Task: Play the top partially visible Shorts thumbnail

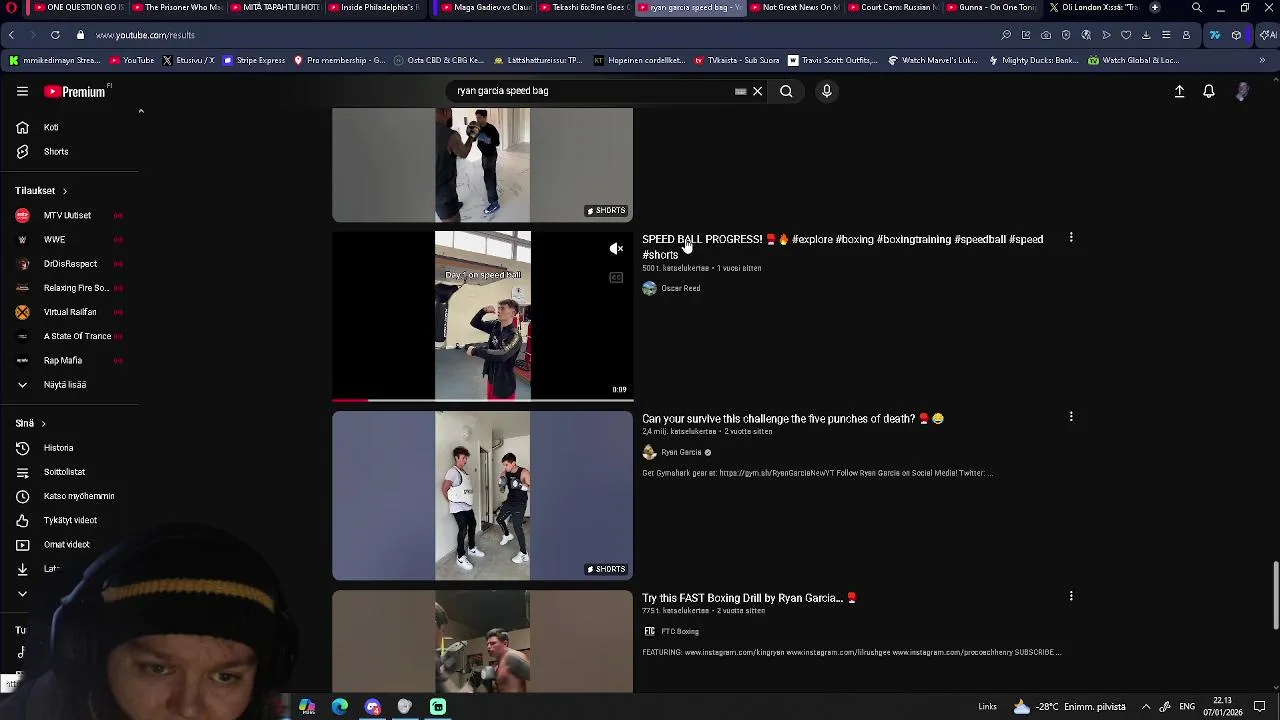Action: click(482, 165)
